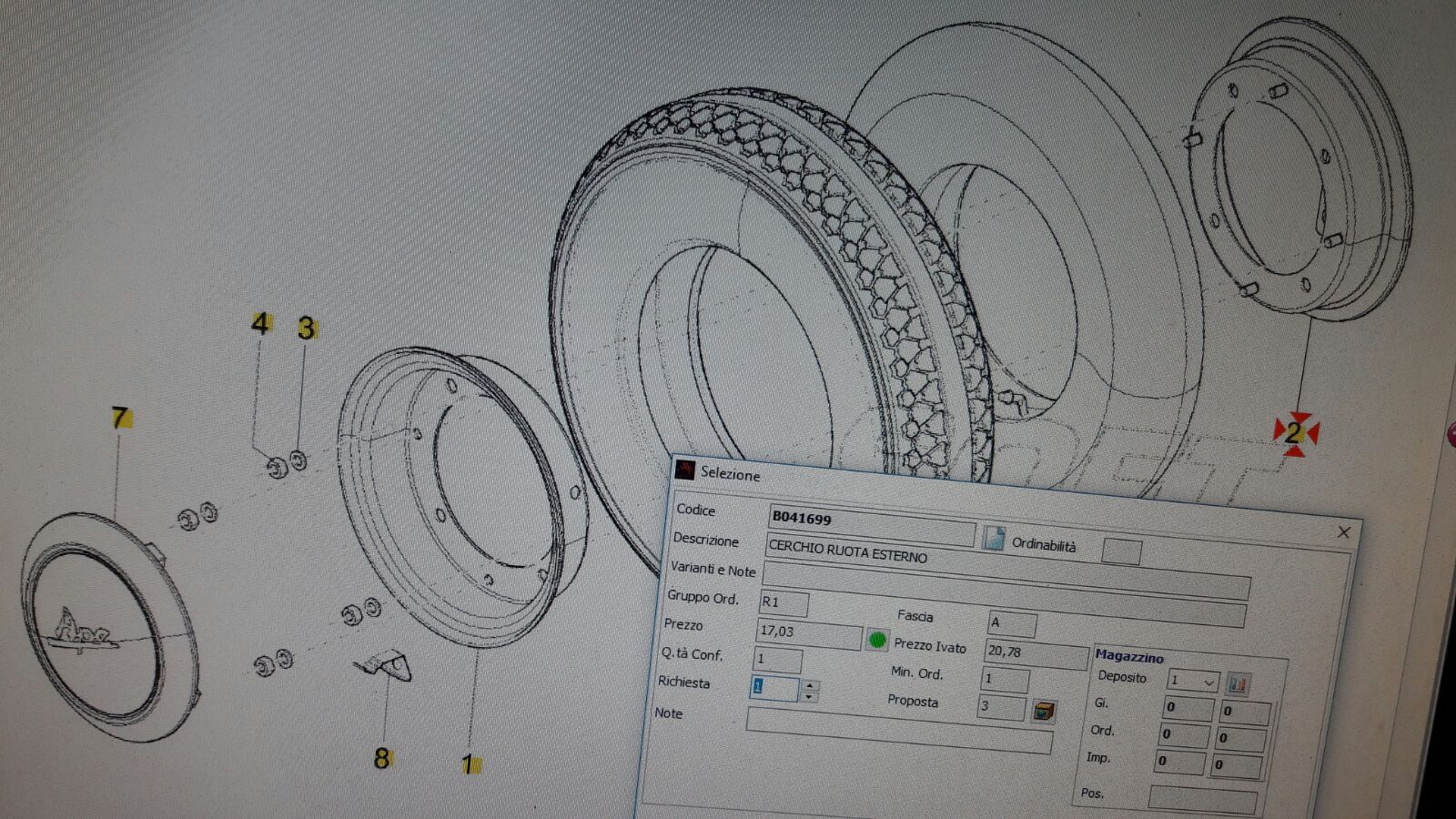Increase Richiesta quantity with up arrow
This screenshot has height=819, width=1456.
click(x=810, y=684)
